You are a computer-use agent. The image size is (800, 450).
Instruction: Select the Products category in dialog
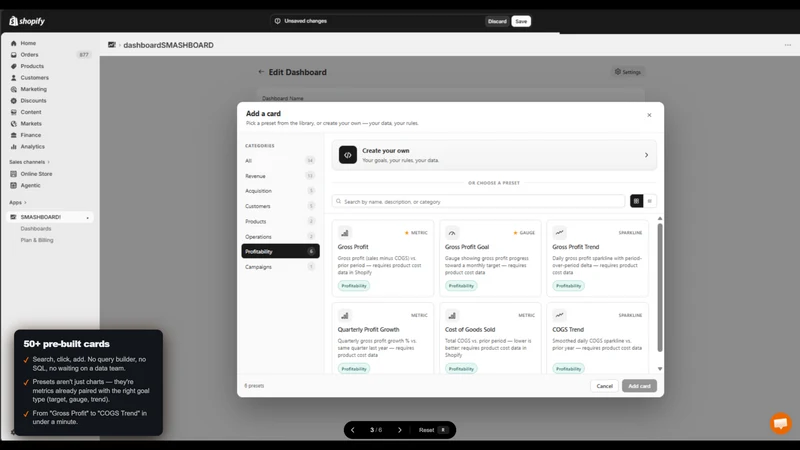(280, 221)
